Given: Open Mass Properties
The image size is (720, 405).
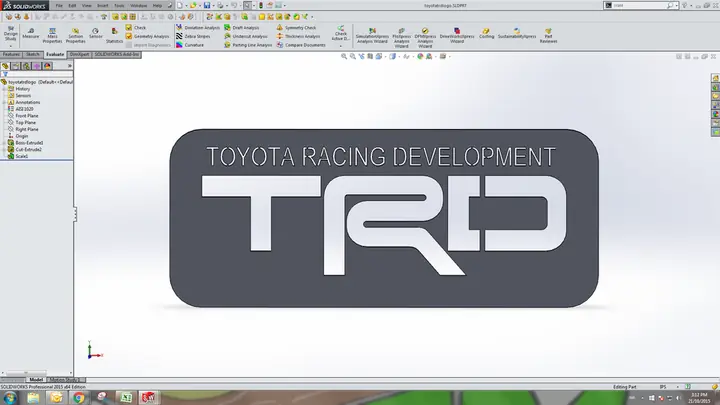Looking at the screenshot, I should click(x=52, y=35).
